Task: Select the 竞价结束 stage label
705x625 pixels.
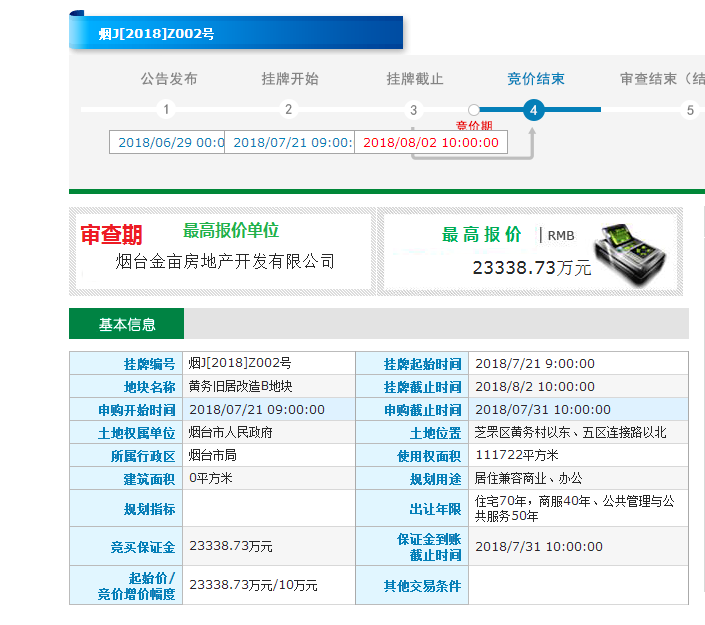Action: coord(535,79)
